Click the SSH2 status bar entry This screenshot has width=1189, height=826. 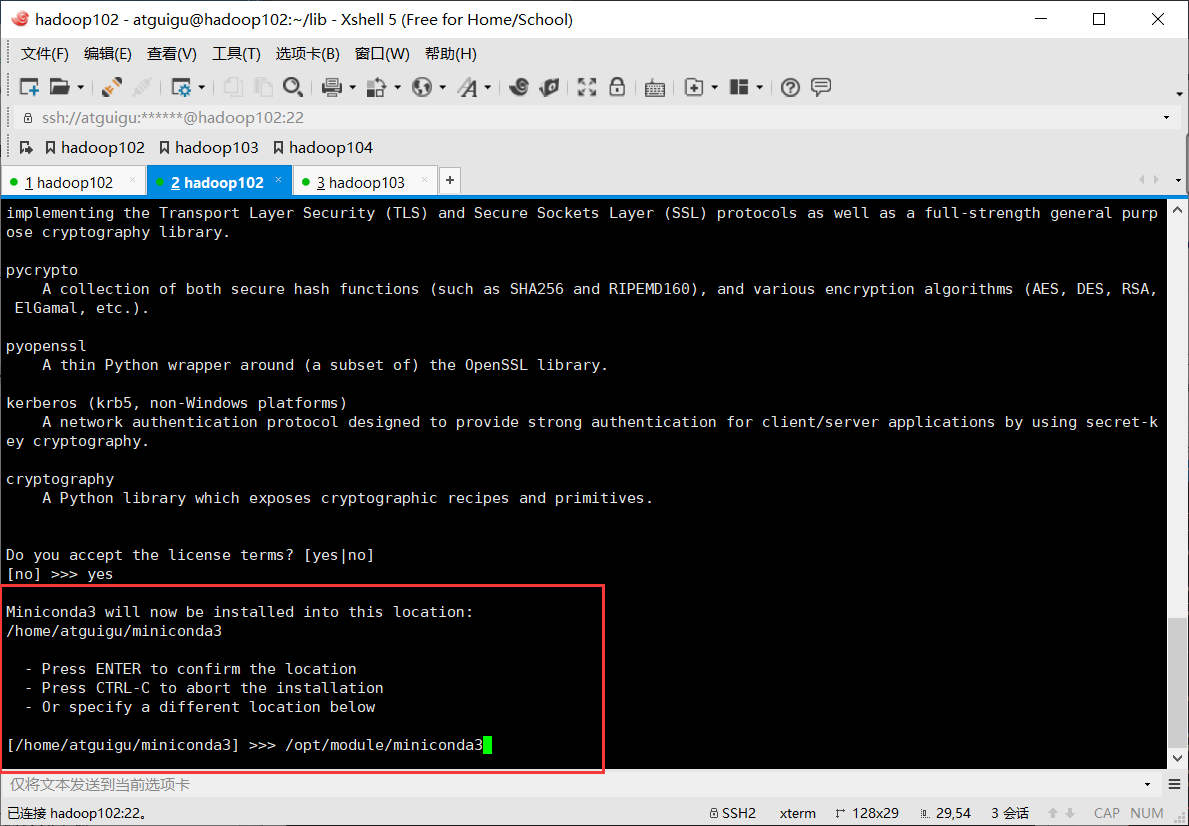click(x=733, y=813)
